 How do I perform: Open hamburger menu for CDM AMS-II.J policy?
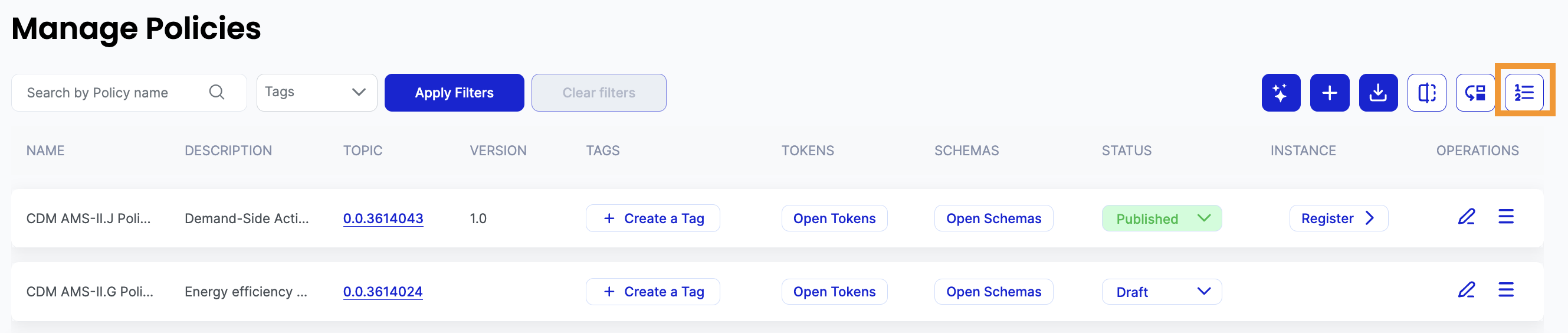point(1505,217)
